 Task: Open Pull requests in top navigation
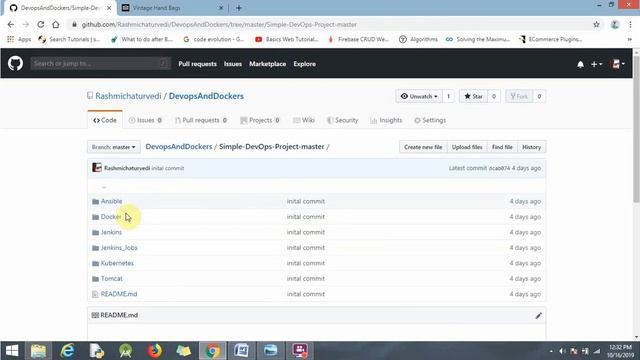pyautogui.click(x=198, y=64)
